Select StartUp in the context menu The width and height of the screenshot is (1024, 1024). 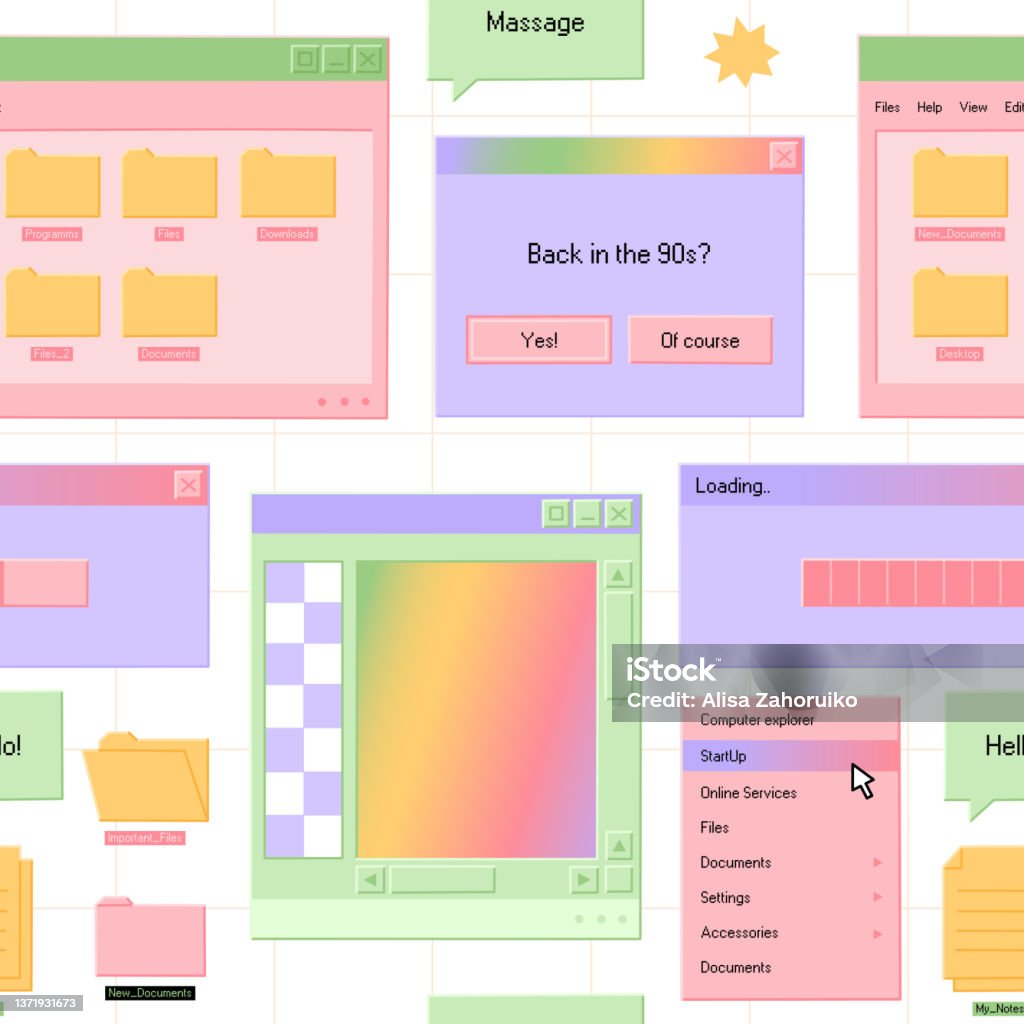point(791,756)
